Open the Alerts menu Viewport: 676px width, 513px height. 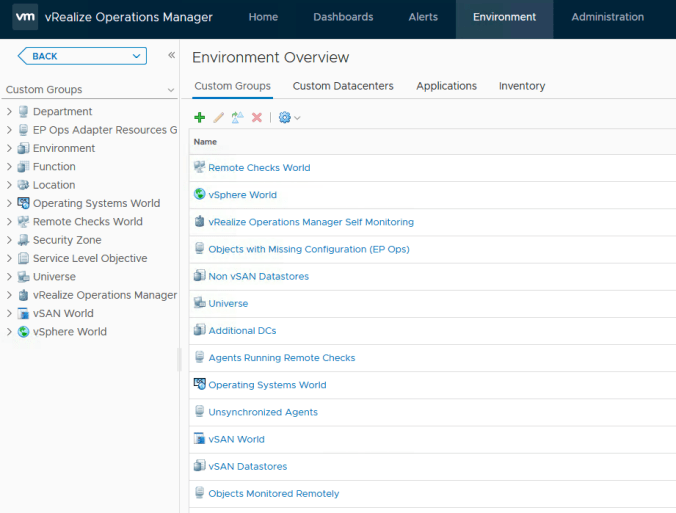423,17
